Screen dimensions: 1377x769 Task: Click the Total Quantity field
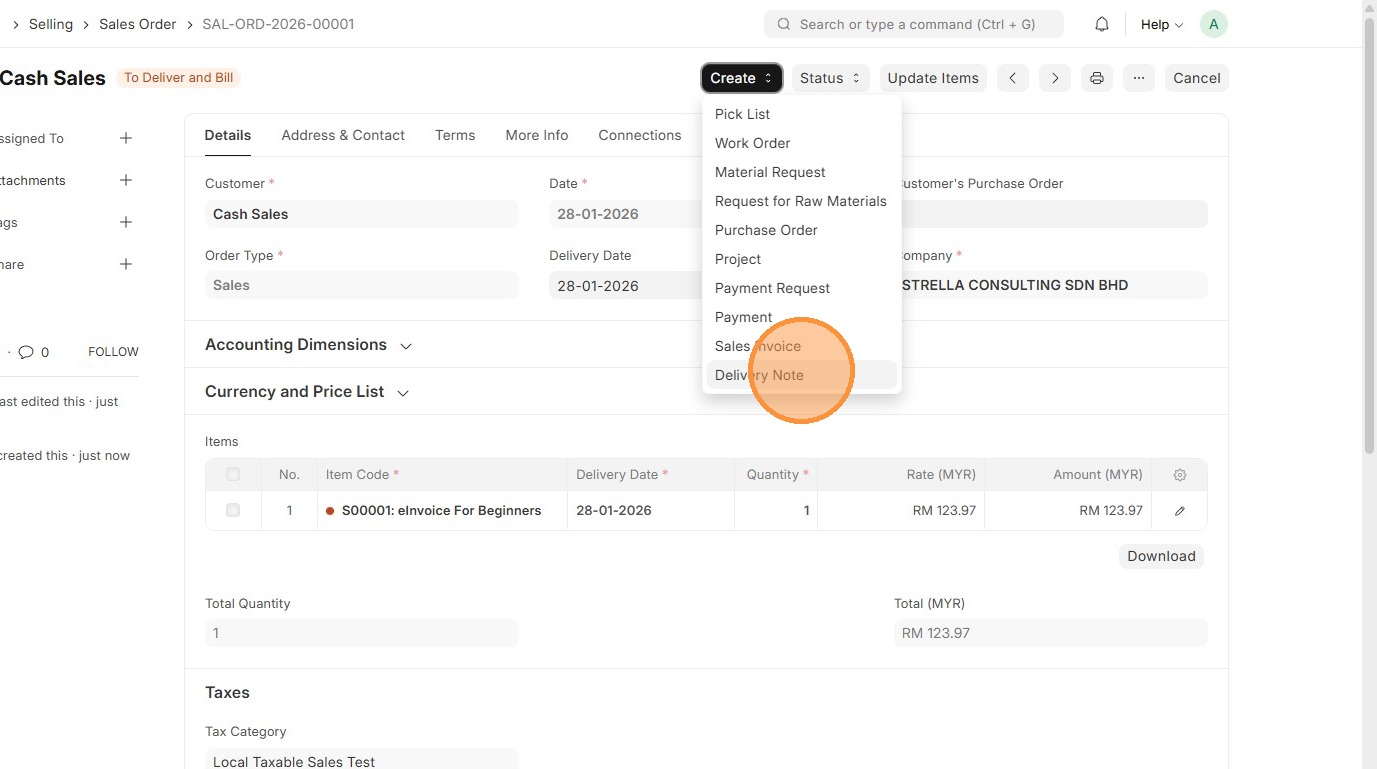coord(362,633)
